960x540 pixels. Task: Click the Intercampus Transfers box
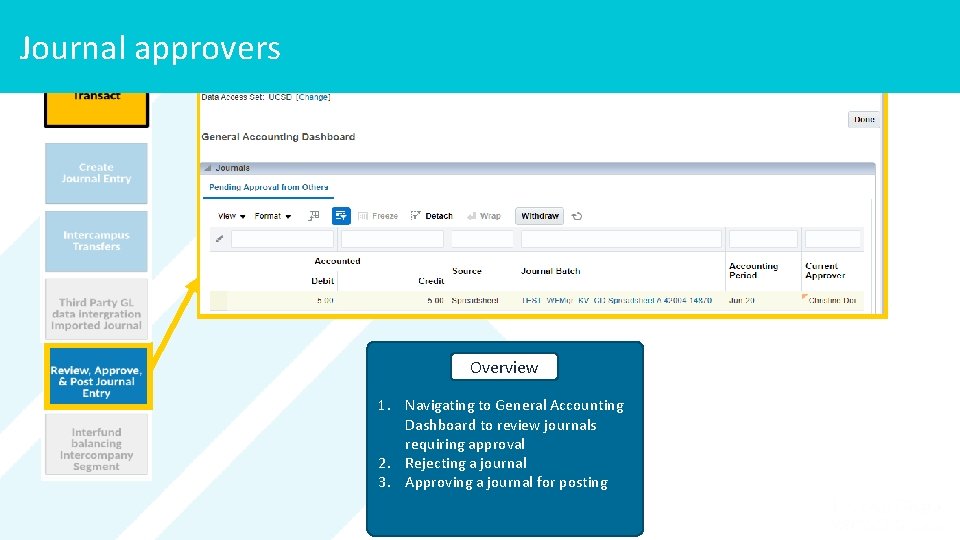point(96,241)
